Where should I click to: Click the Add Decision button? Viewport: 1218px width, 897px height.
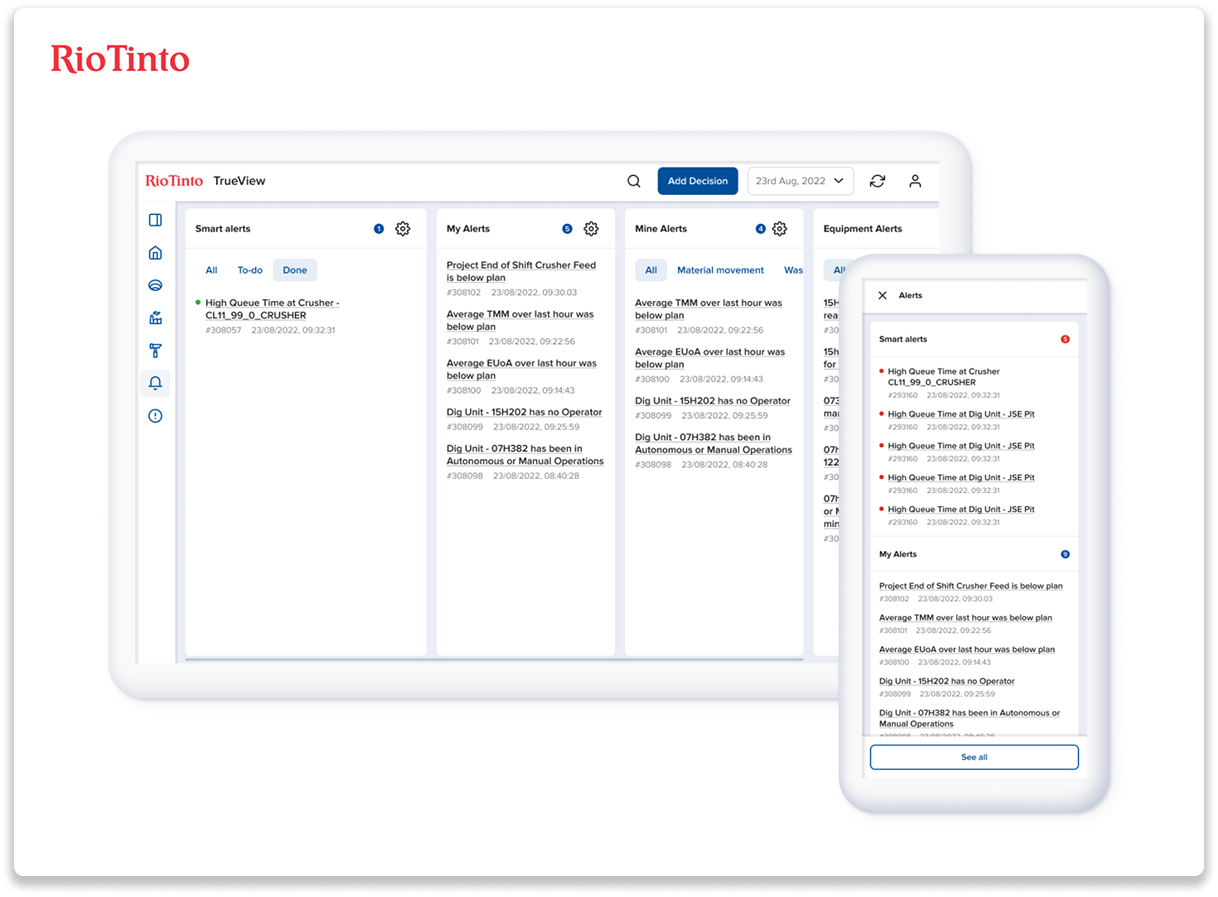click(697, 181)
